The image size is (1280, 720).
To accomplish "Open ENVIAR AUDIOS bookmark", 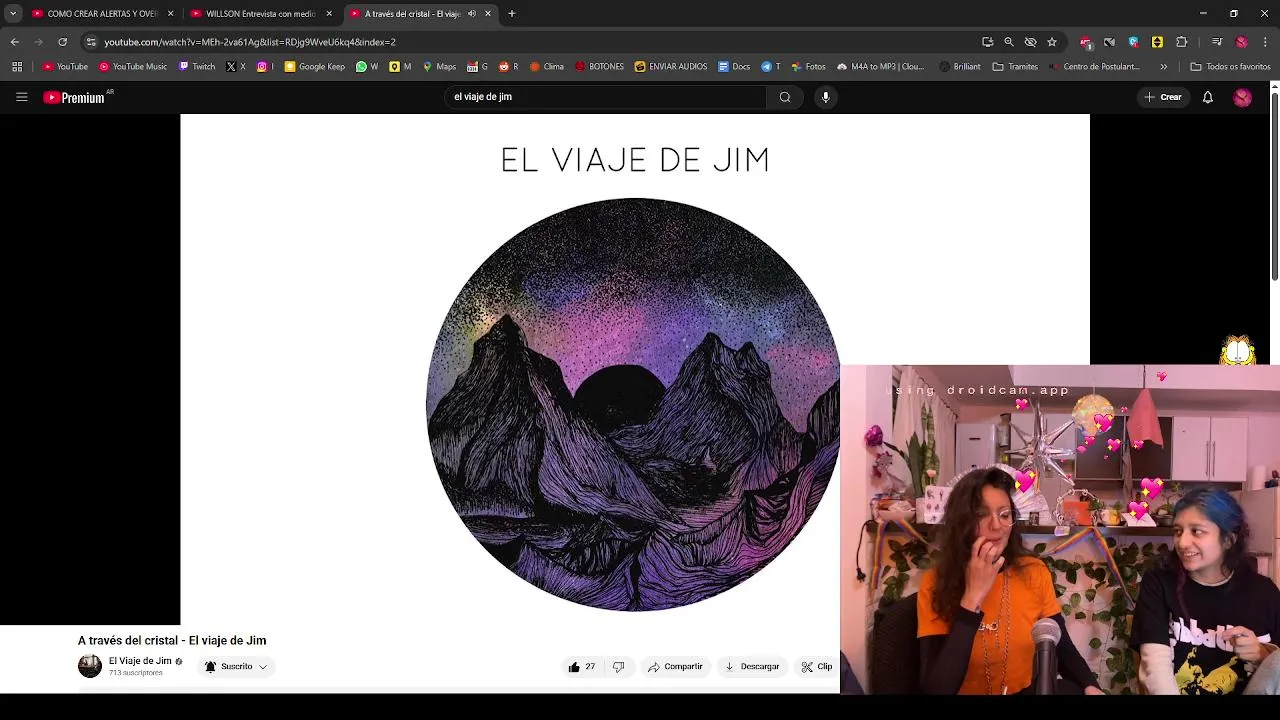I will click(671, 67).
